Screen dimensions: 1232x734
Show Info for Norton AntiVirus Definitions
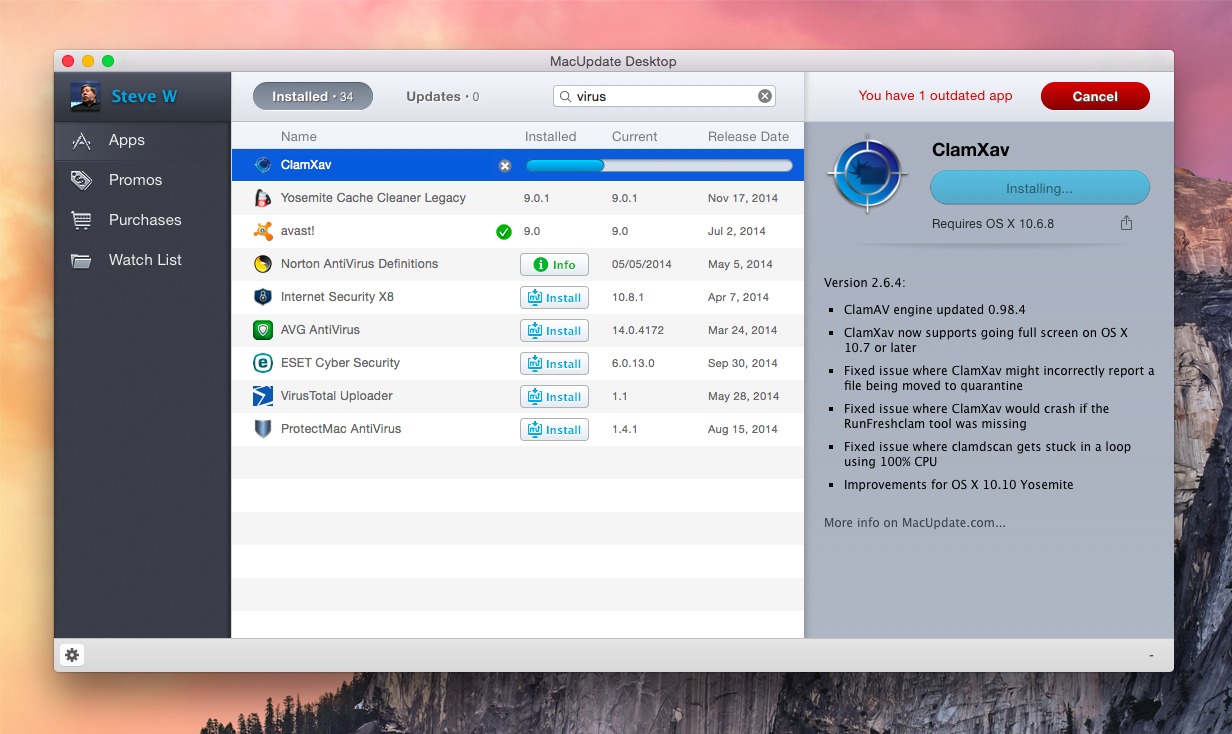554,265
